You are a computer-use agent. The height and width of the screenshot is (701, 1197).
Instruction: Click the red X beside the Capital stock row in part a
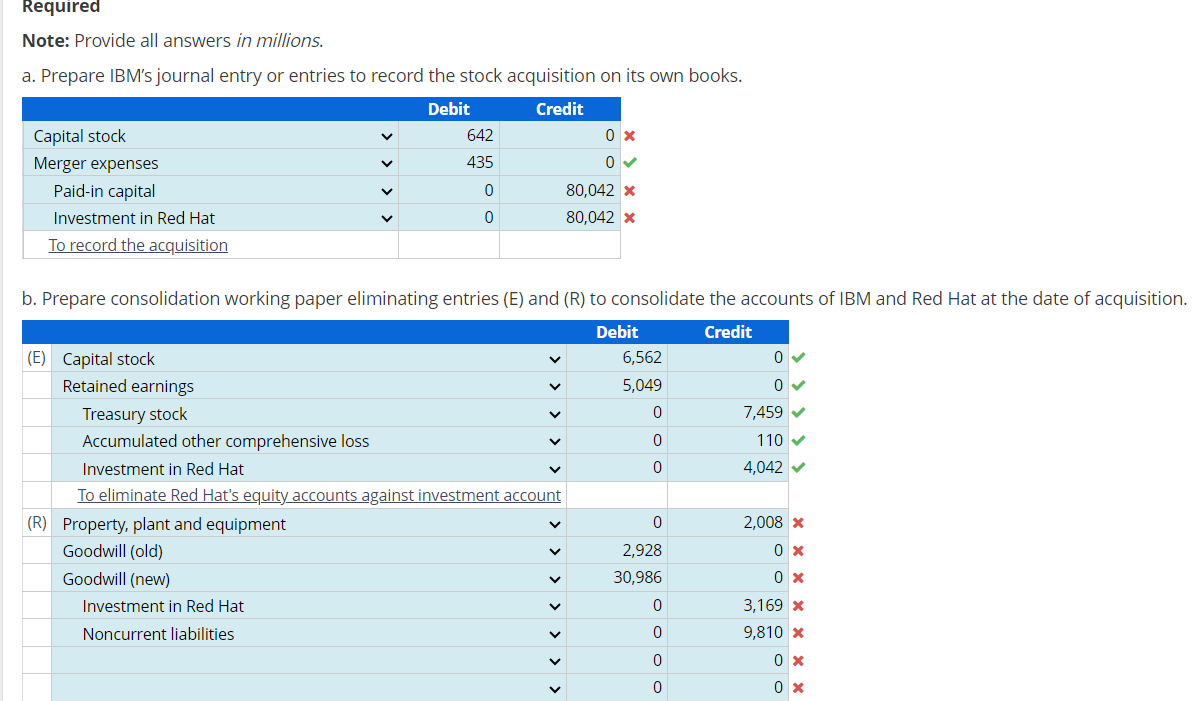pyautogui.click(x=630, y=136)
